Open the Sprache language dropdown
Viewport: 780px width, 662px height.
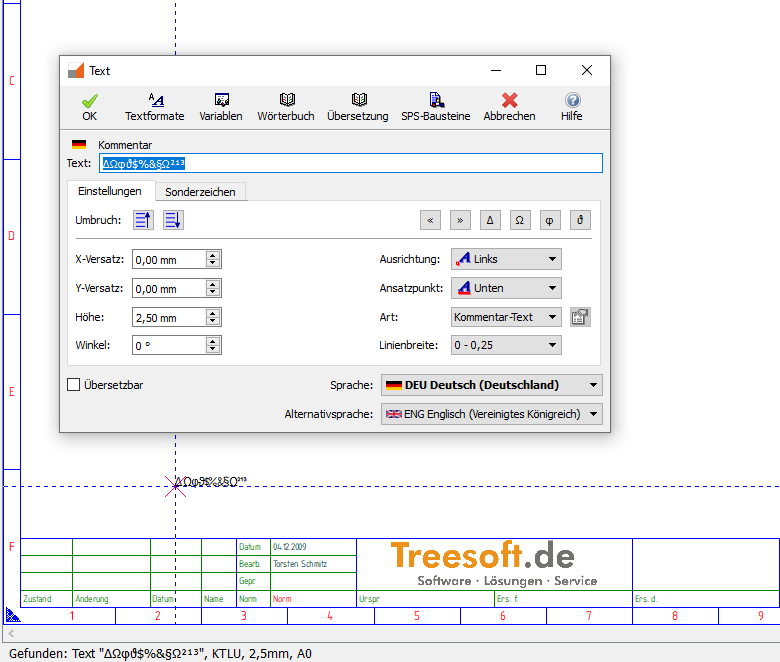click(492, 385)
